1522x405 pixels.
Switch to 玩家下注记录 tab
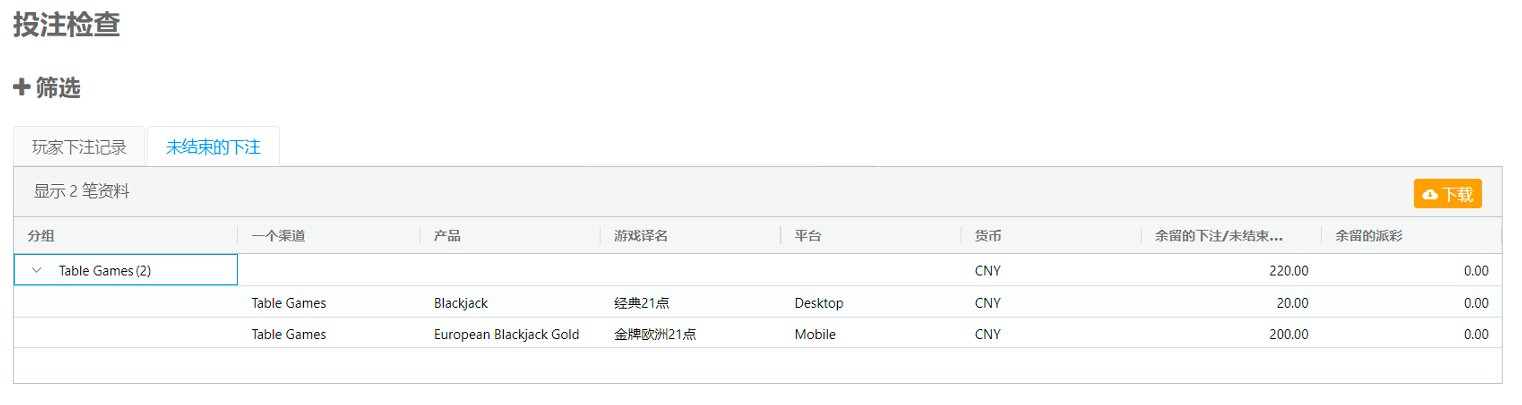(79, 147)
